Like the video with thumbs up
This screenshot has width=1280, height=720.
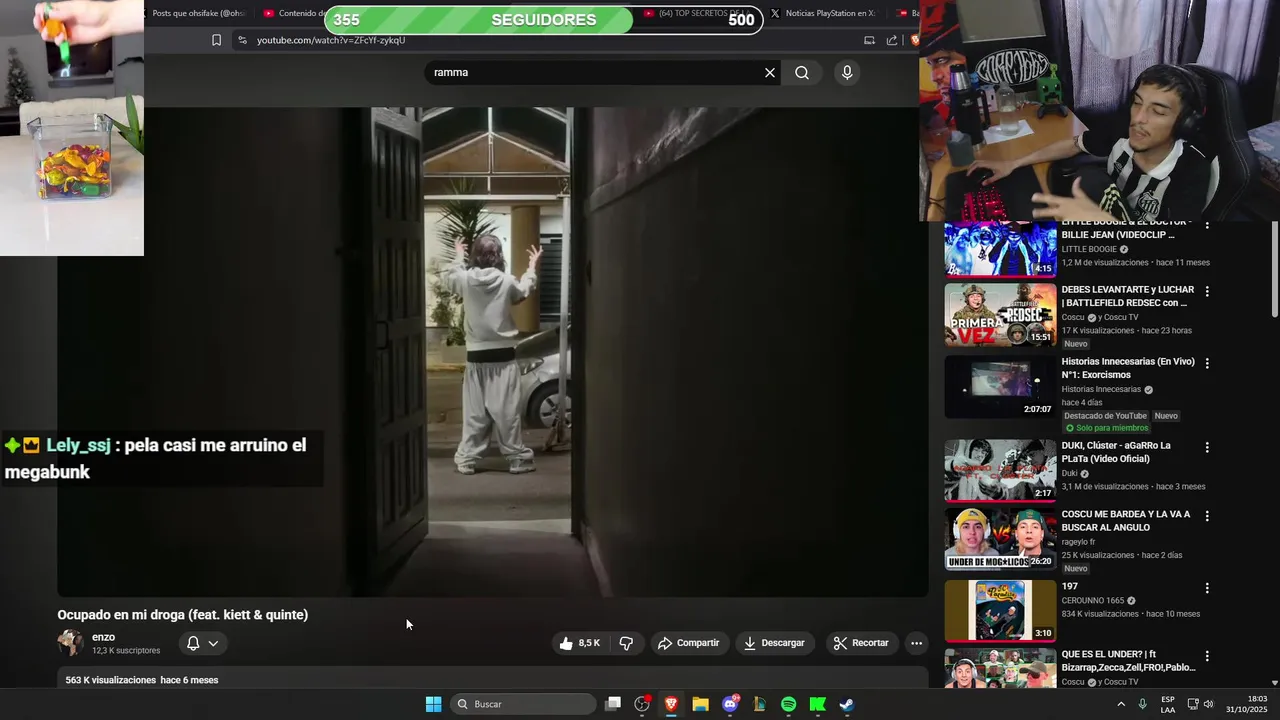[x=580, y=643]
